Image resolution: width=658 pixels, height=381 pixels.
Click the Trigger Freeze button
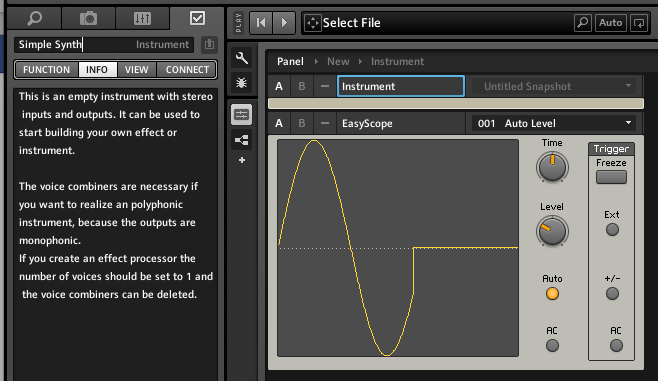point(611,177)
